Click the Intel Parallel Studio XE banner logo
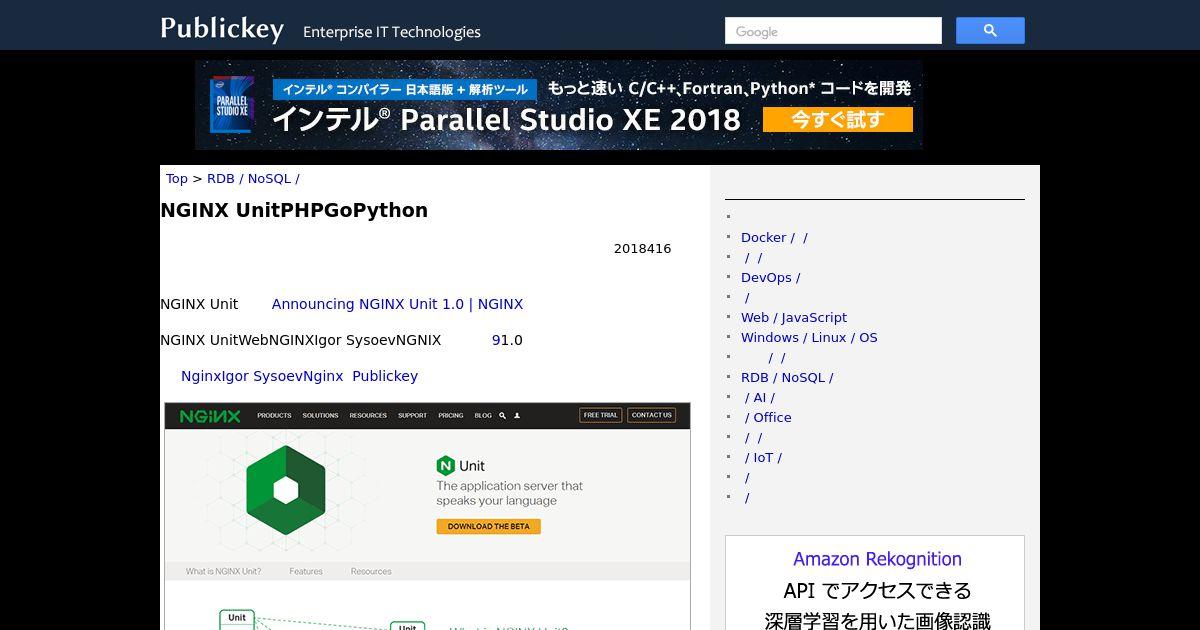The image size is (1200, 630). coord(232,105)
